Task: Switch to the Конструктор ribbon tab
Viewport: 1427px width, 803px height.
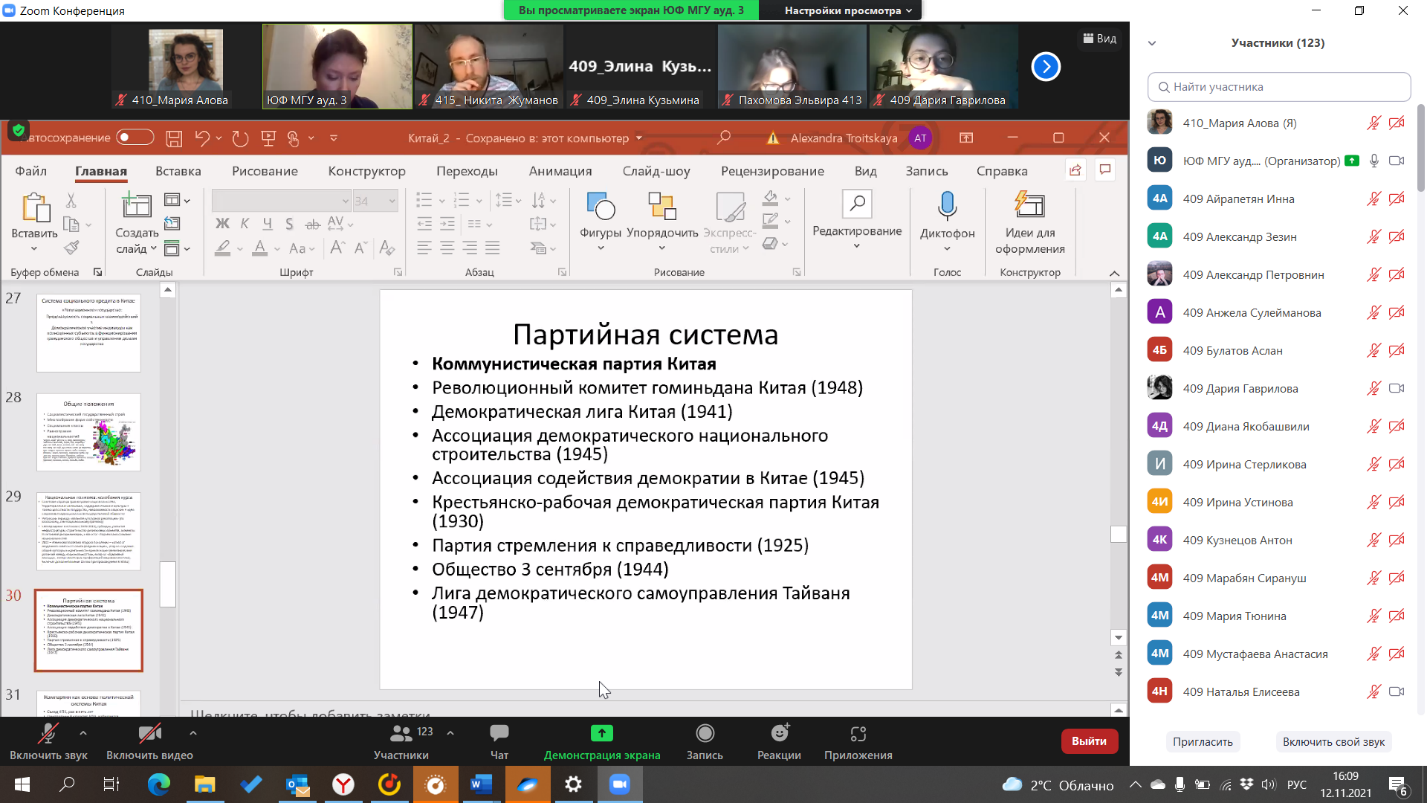Action: click(x=367, y=171)
